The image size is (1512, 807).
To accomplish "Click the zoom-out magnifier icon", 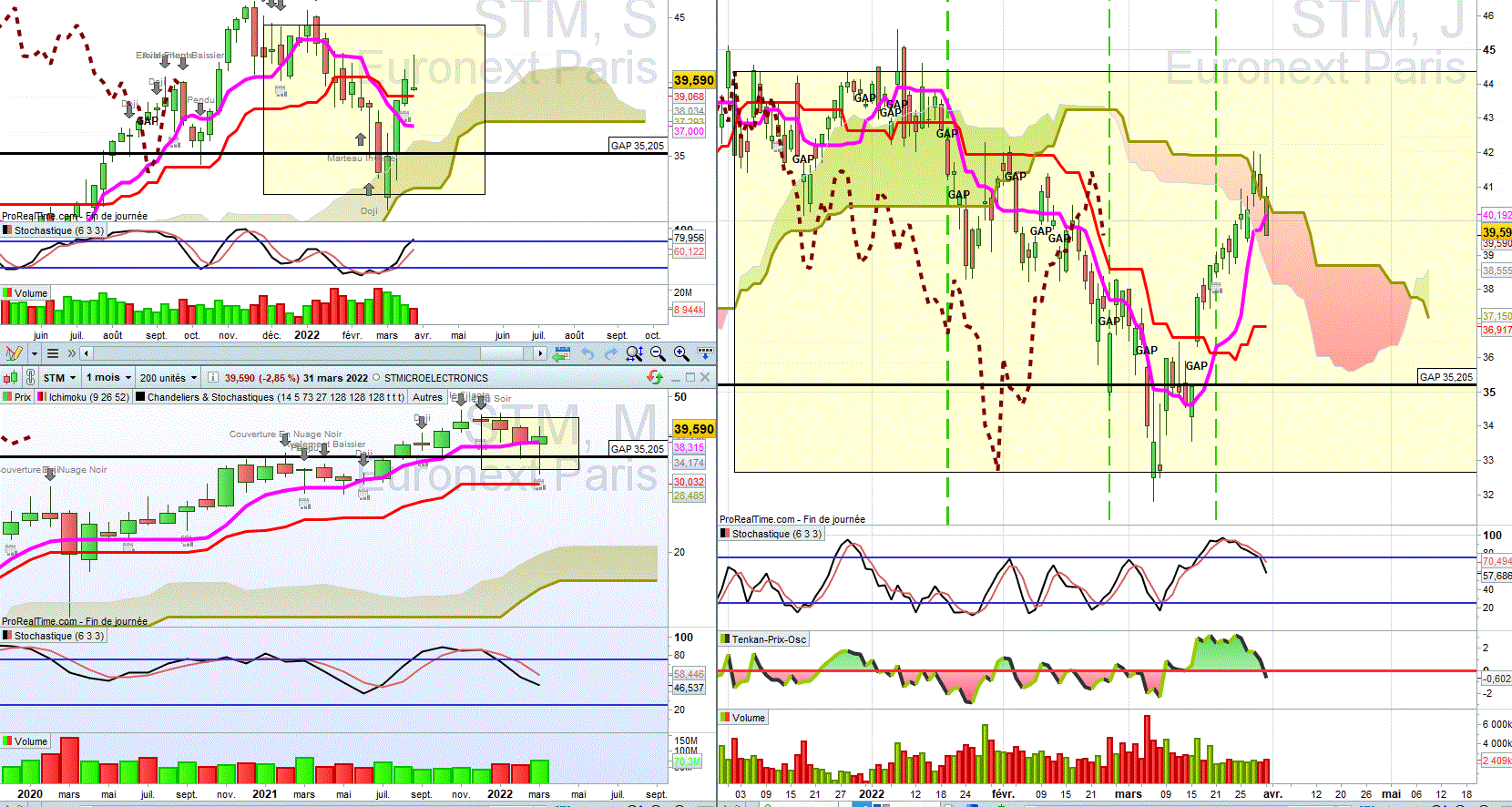I will click(x=658, y=353).
